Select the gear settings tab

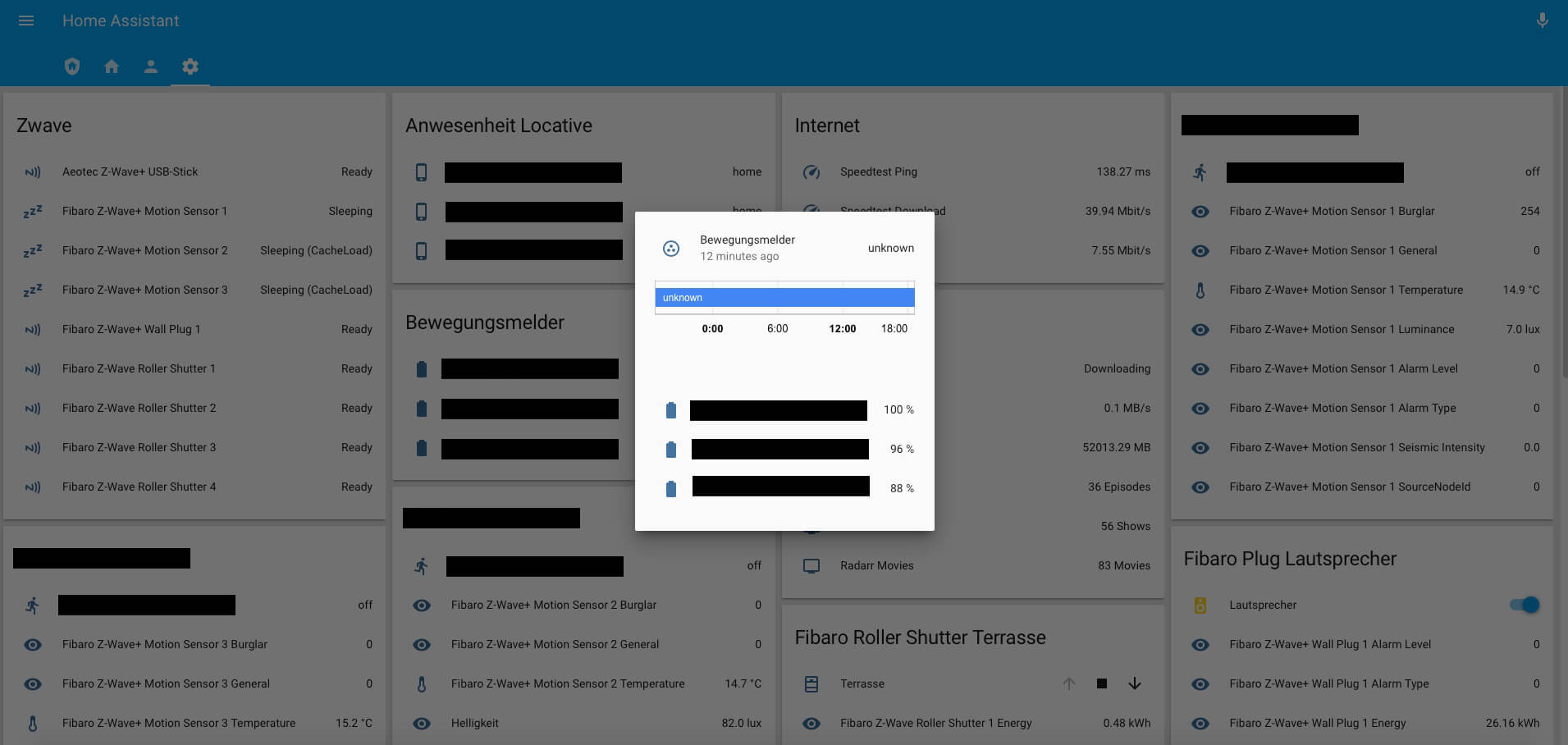click(190, 66)
